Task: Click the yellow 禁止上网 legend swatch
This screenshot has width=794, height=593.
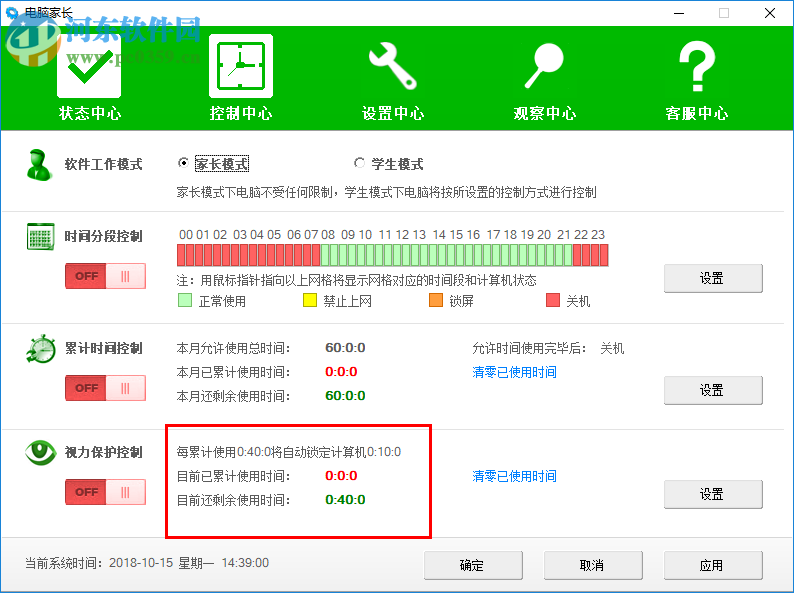Action: pyautogui.click(x=309, y=300)
